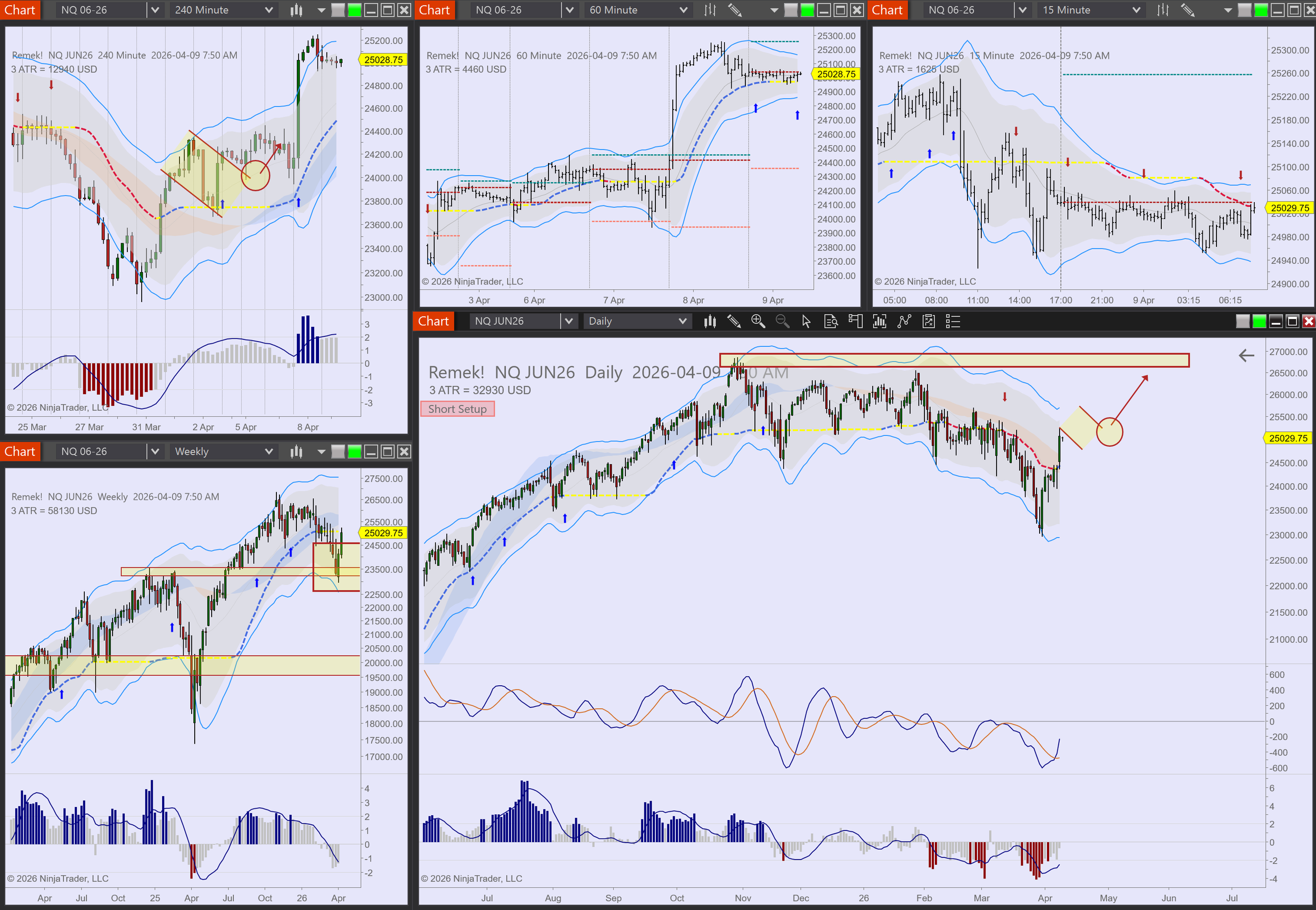Image resolution: width=1316 pixels, height=910 pixels.
Task: Toggle green link button on Weekly chart
Action: pos(354,452)
